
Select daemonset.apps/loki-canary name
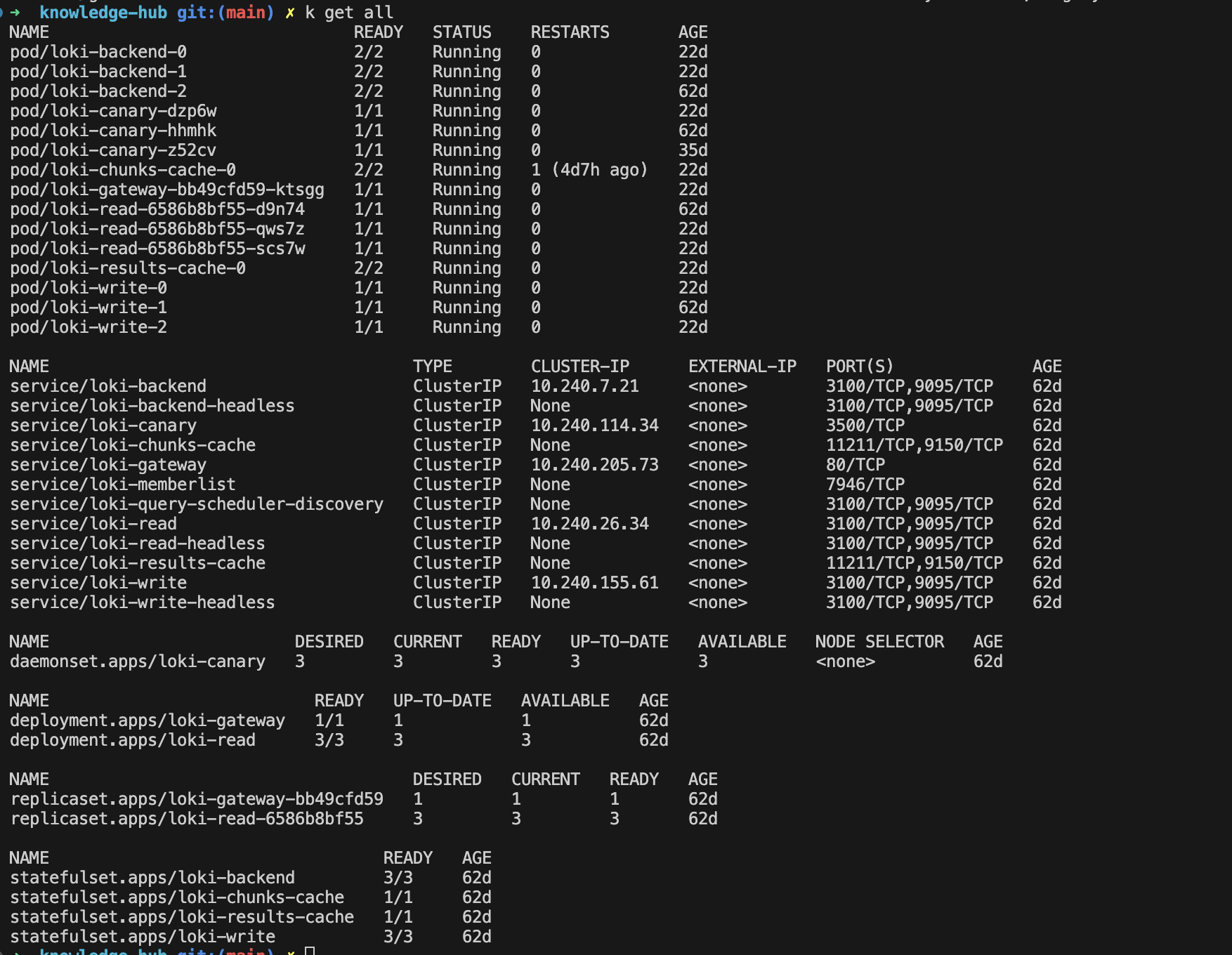[138, 661]
